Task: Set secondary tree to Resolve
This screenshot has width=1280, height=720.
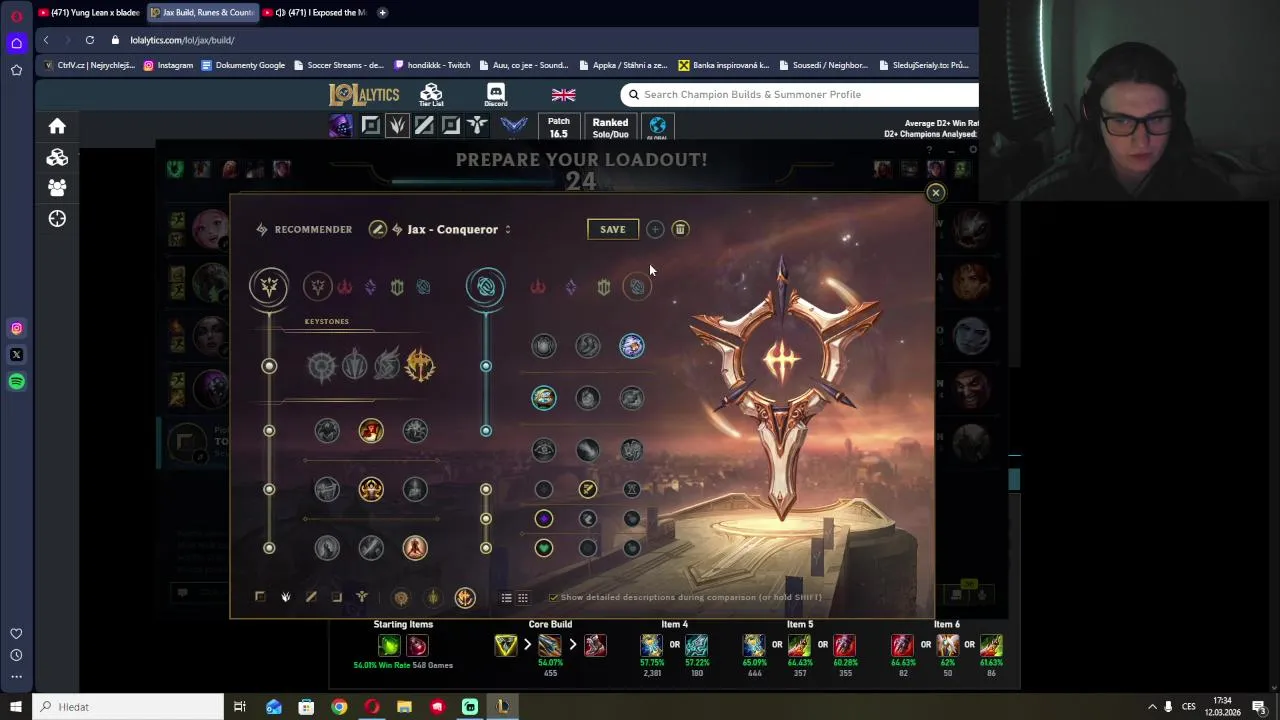Action: click(x=604, y=287)
